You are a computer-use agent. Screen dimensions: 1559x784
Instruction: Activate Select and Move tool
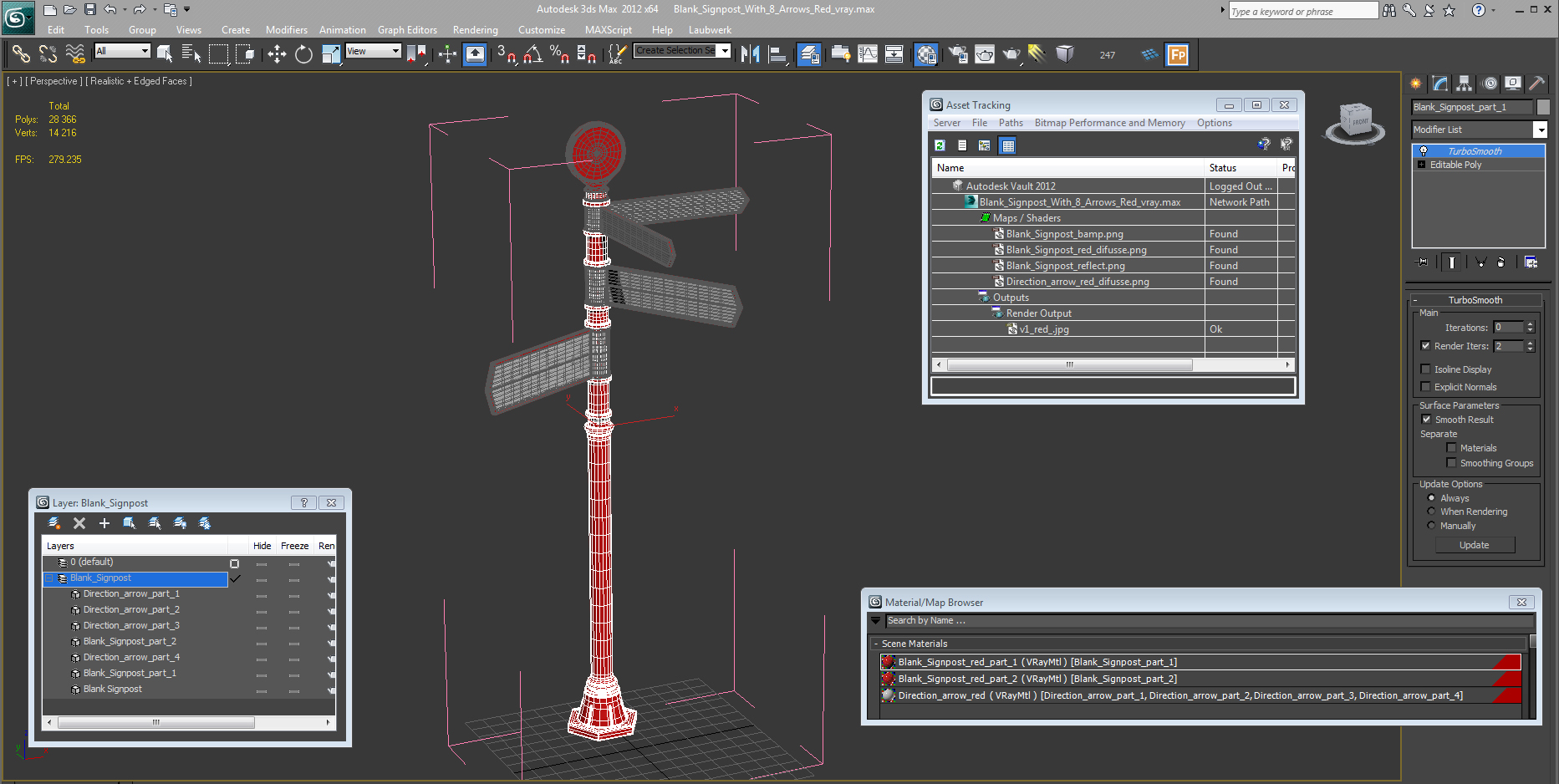point(277,54)
